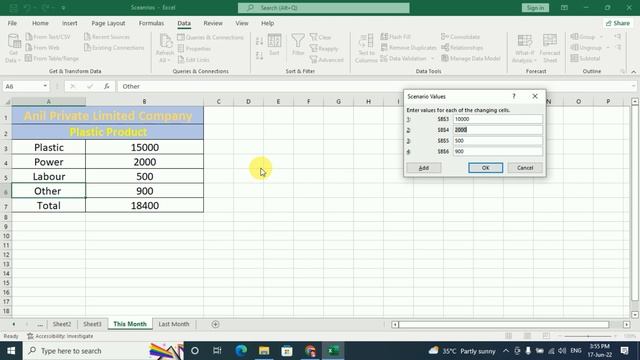Choose From Text/CSV import
Image resolution: width=640 pixels, height=360 pixels.
(x=48, y=37)
